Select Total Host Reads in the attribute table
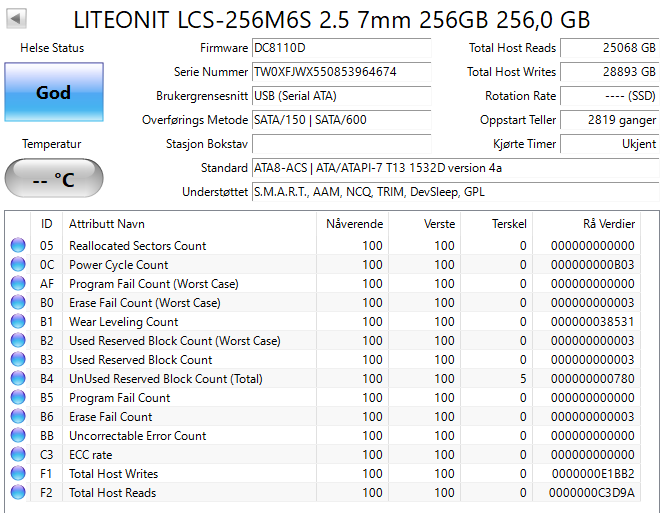 pos(112,493)
